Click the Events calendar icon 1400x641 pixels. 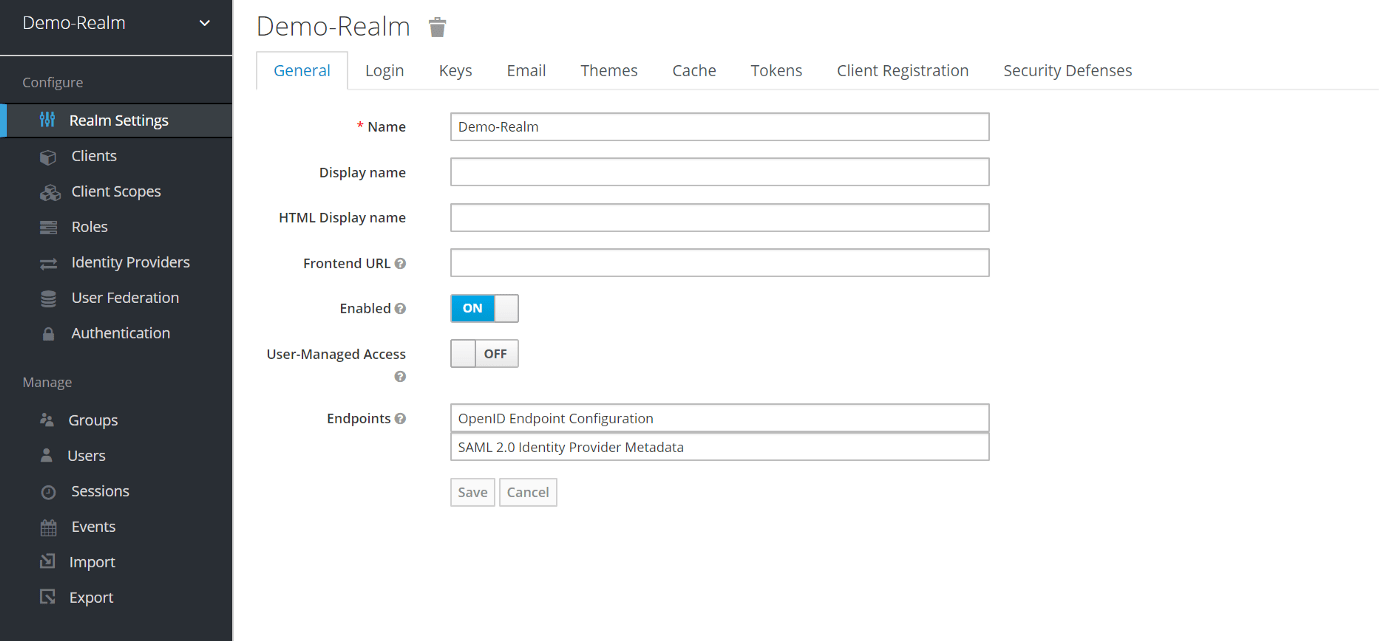tap(48, 527)
